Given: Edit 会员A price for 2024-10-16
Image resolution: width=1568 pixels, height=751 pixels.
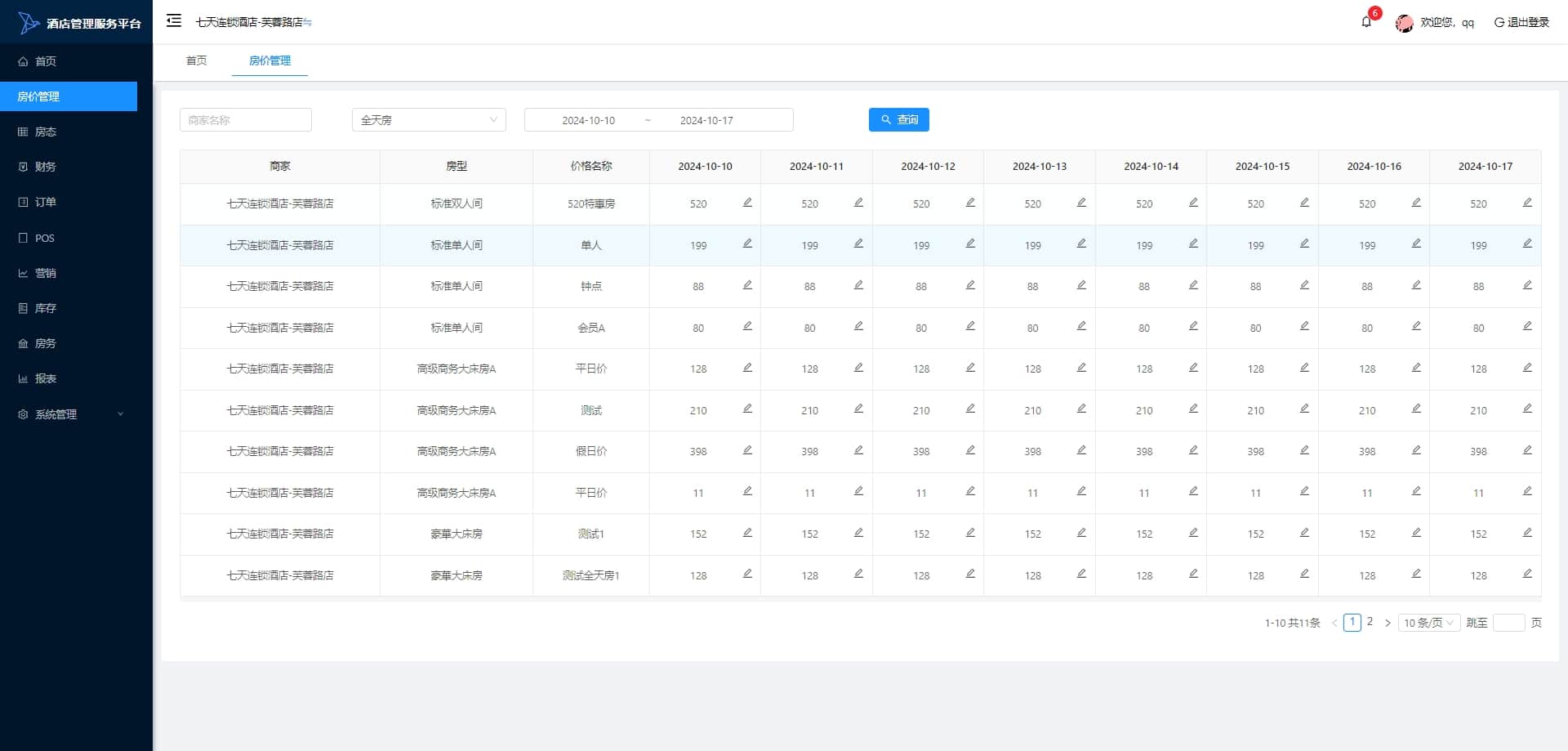Looking at the screenshot, I should pyautogui.click(x=1416, y=326).
